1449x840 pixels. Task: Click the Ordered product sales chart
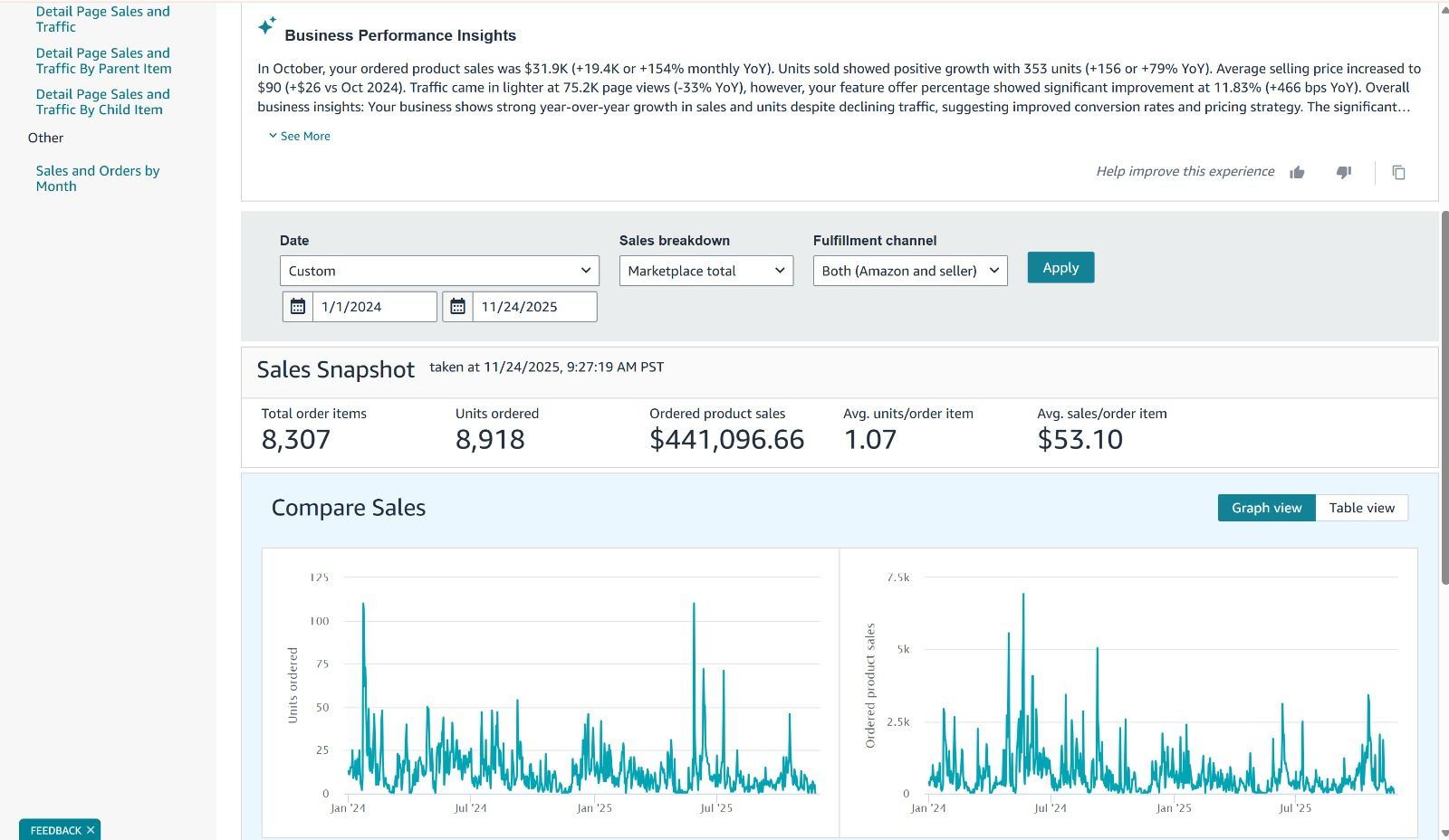click(x=1128, y=692)
